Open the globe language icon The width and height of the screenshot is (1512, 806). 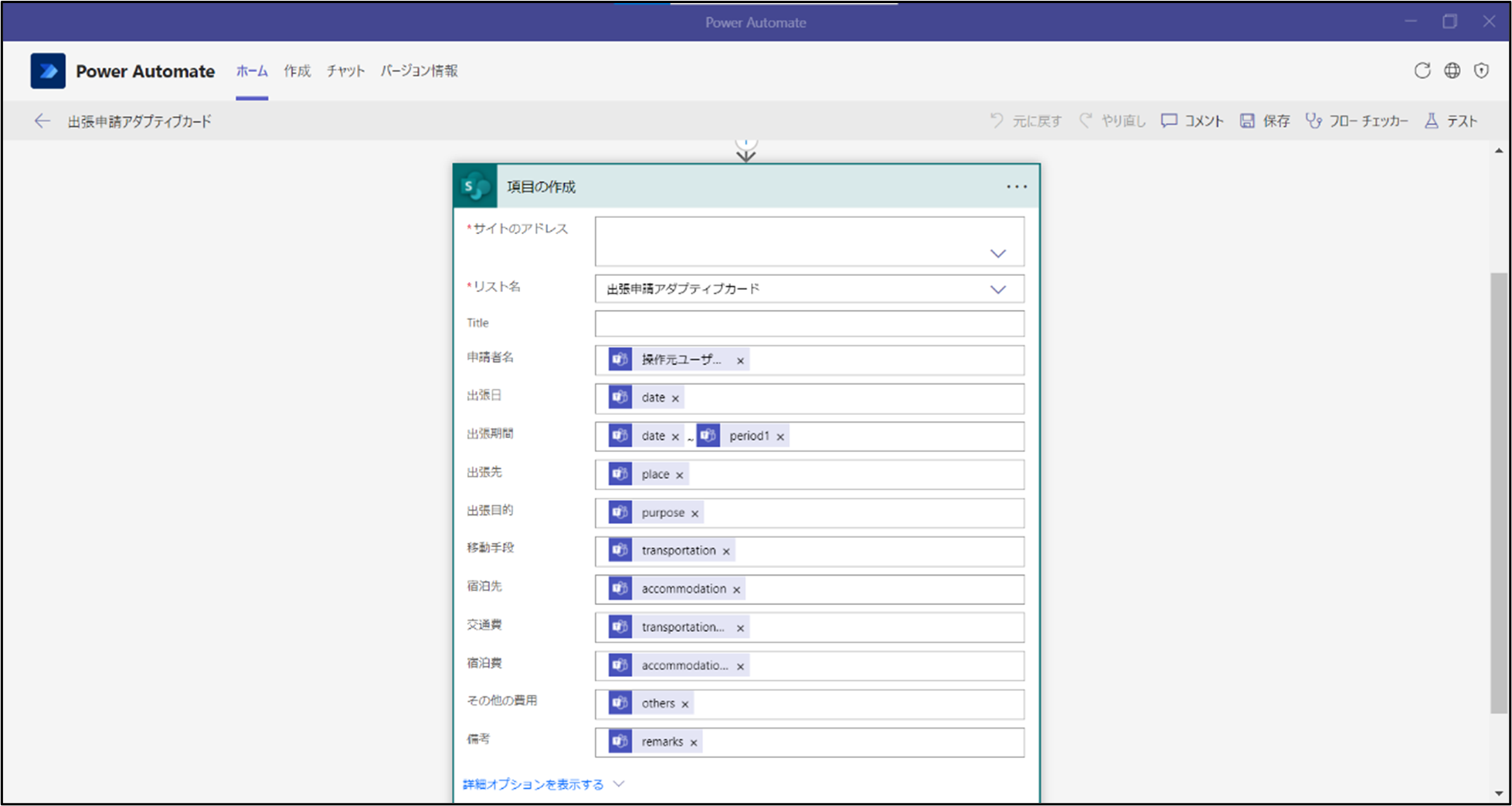1453,71
